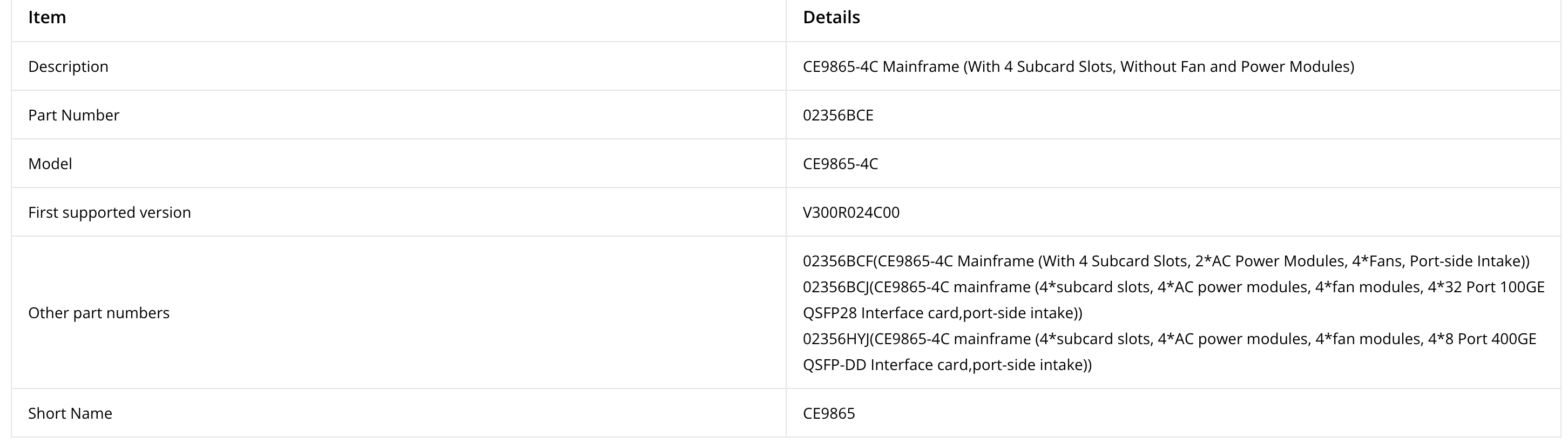Click the 02356BCF part number code
1568x443 pixels.
837,261
